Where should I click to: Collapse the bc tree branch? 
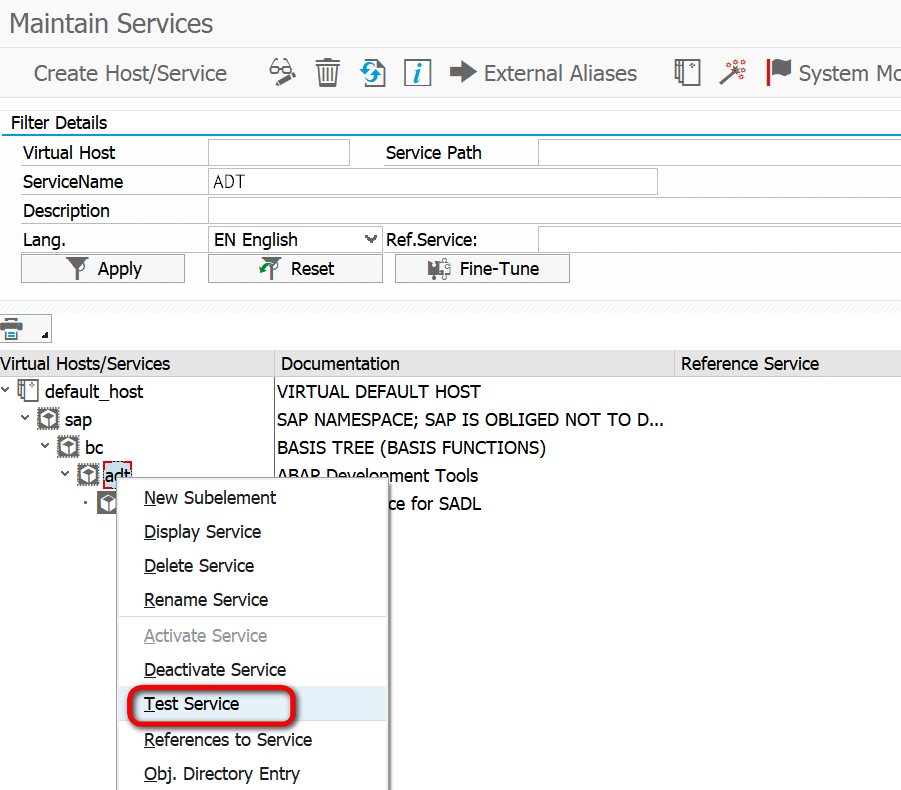[44, 446]
